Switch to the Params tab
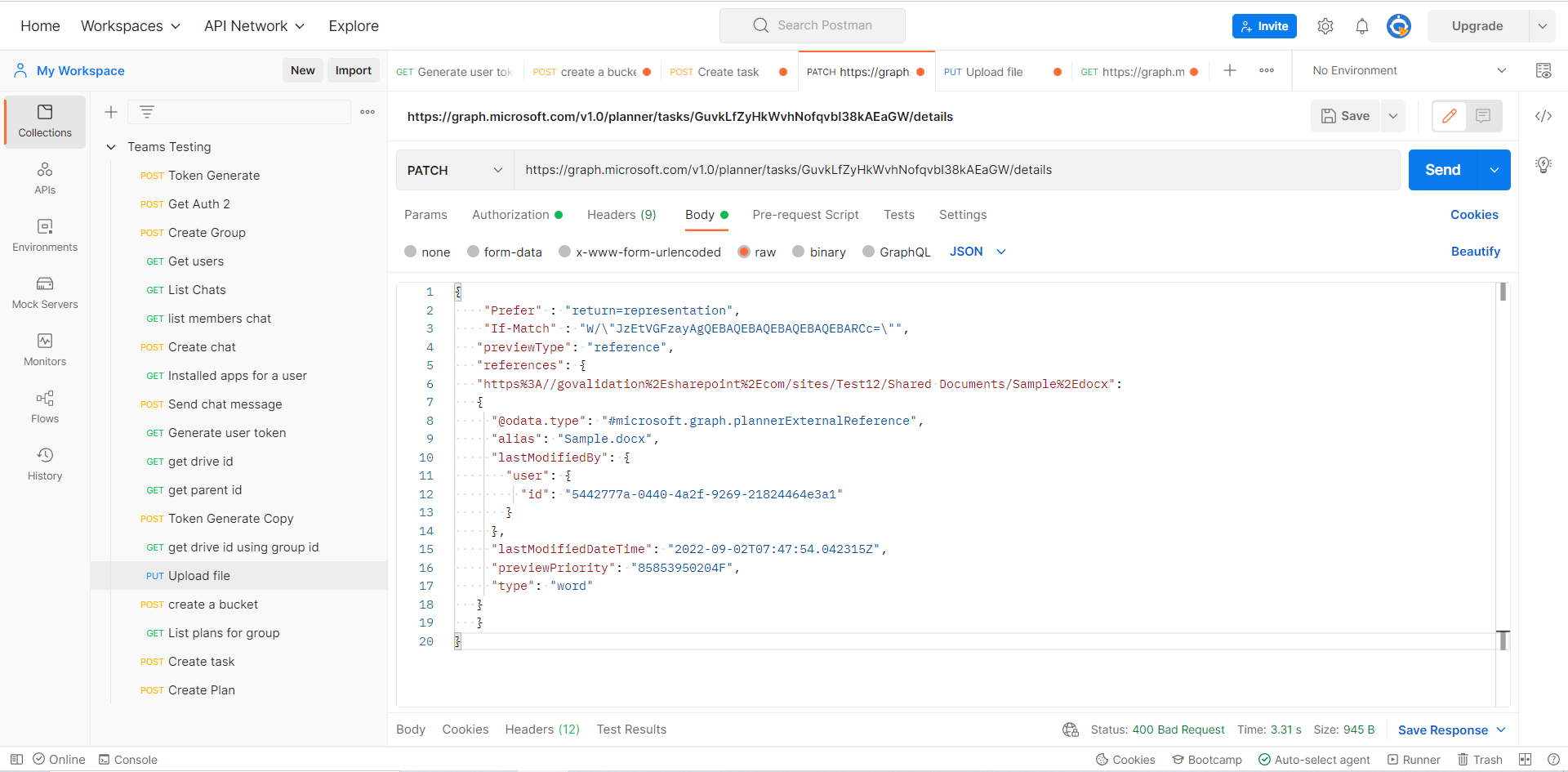 (425, 215)
